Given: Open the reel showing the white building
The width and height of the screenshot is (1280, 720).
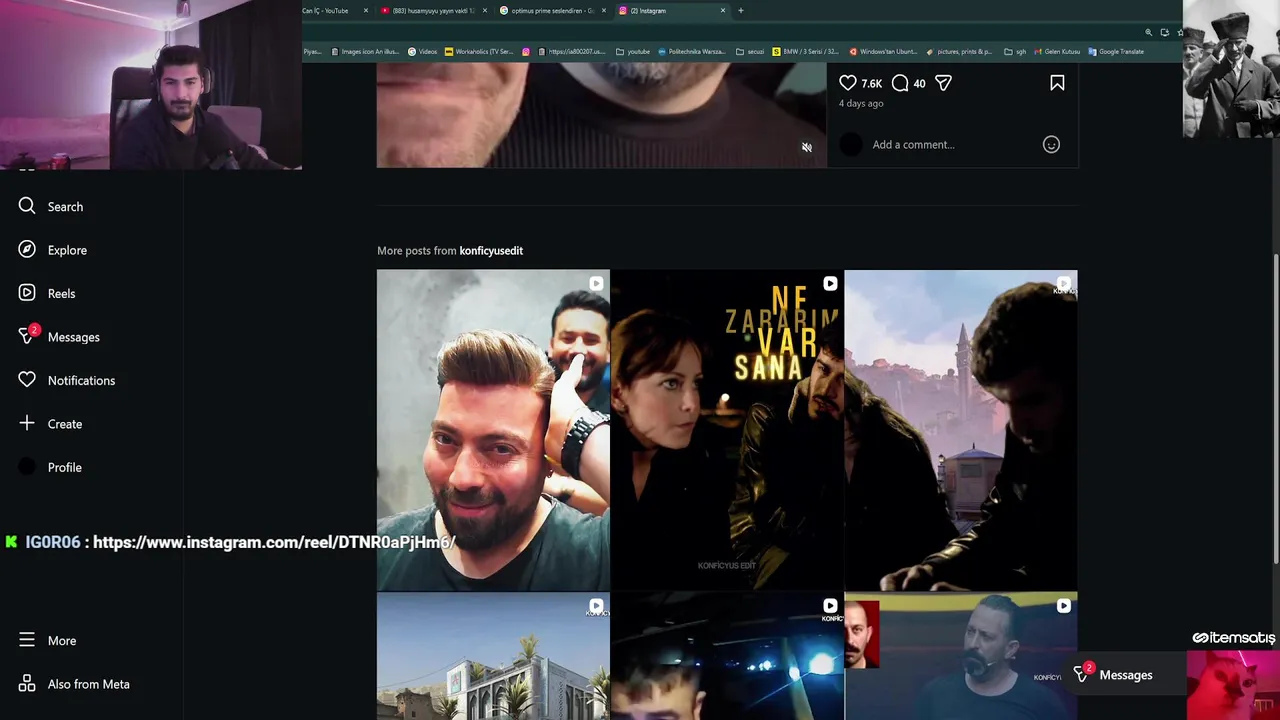Looking at the screenshot, I should tap(493, 657).
